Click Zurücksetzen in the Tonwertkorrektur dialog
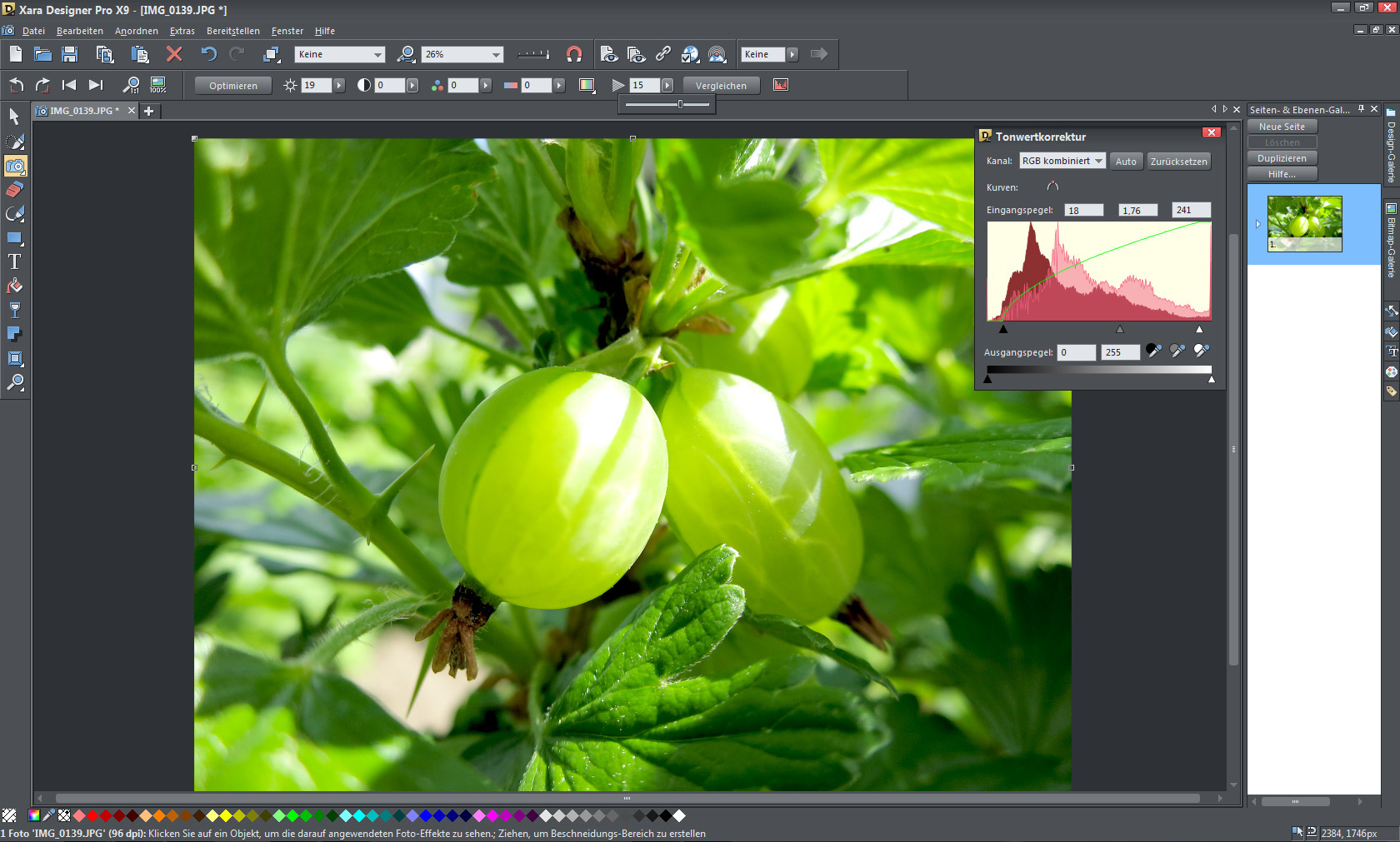 [1178, 161]
